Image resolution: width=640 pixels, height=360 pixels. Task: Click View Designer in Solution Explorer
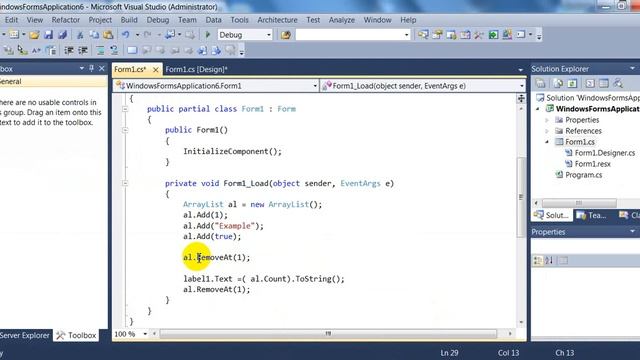pos(604,84)
